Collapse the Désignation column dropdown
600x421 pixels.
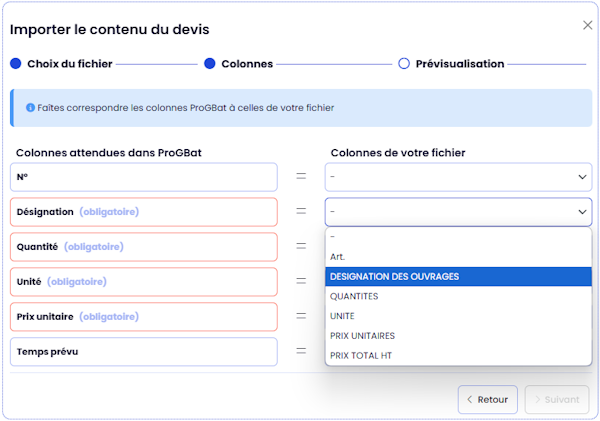(x=458, y=212)
